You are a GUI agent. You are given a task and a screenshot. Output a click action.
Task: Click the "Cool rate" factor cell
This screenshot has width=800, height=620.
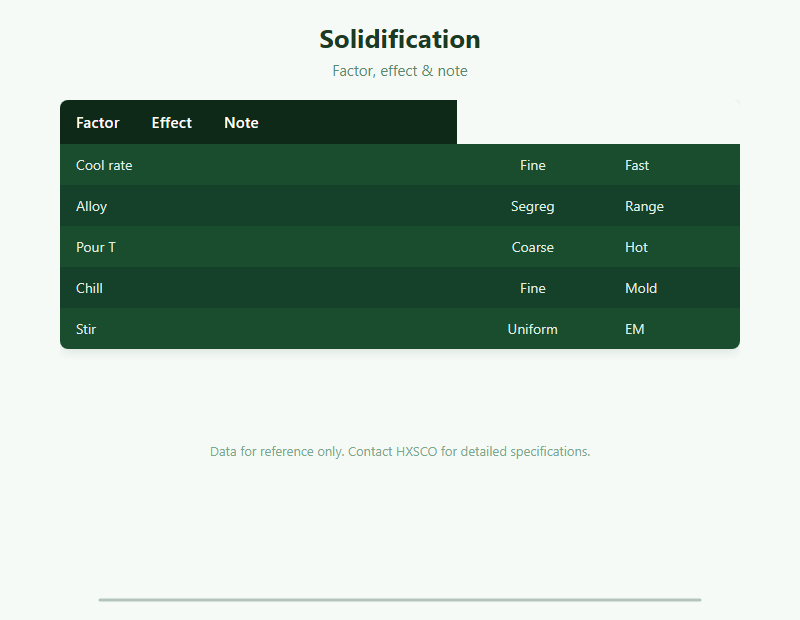coord(104,165)
